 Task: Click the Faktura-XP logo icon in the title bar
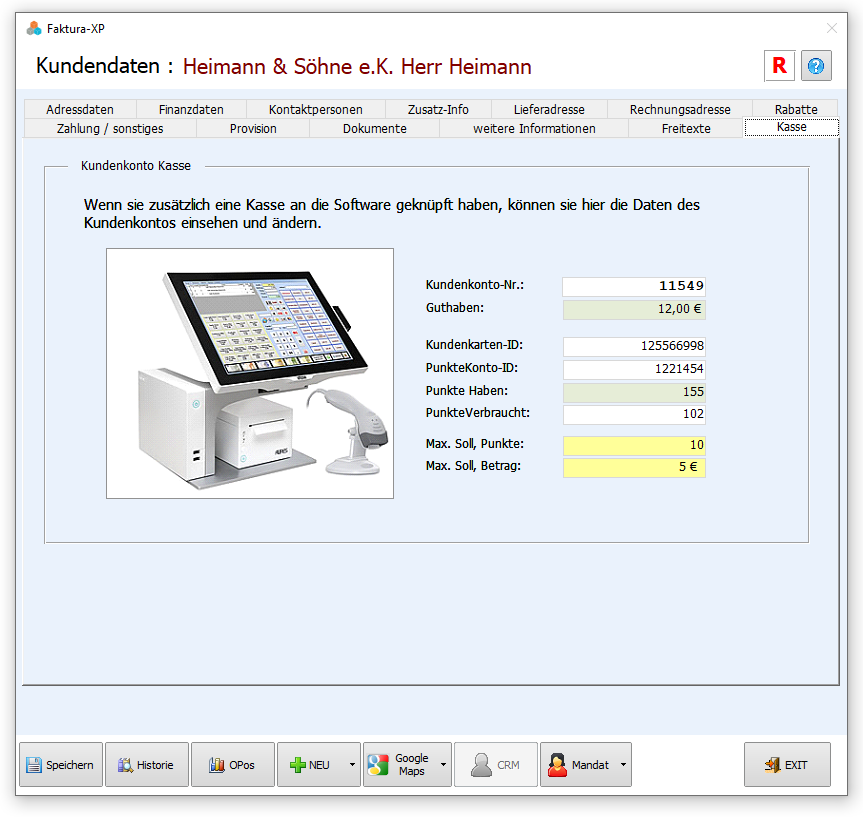pyautogui.click(x=34, y=28)
